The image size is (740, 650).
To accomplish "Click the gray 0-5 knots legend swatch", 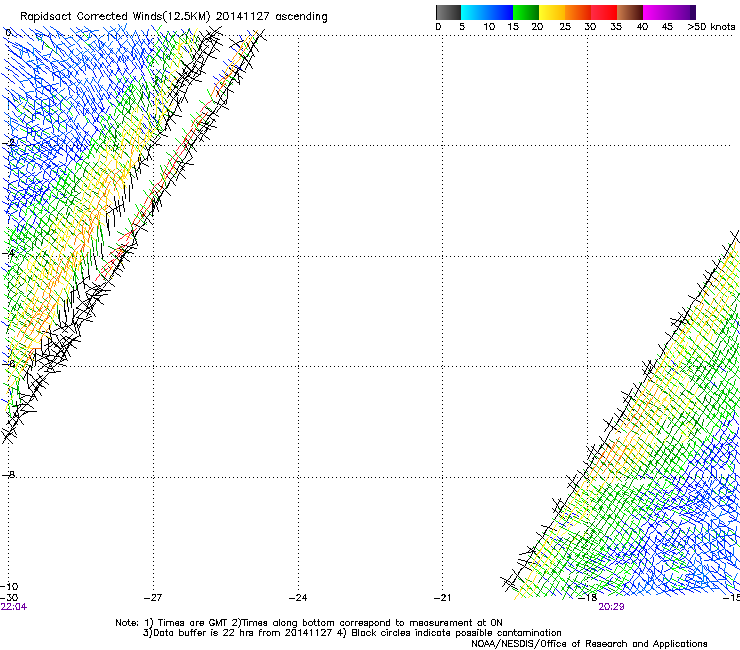I will click(x=448, y=12).
